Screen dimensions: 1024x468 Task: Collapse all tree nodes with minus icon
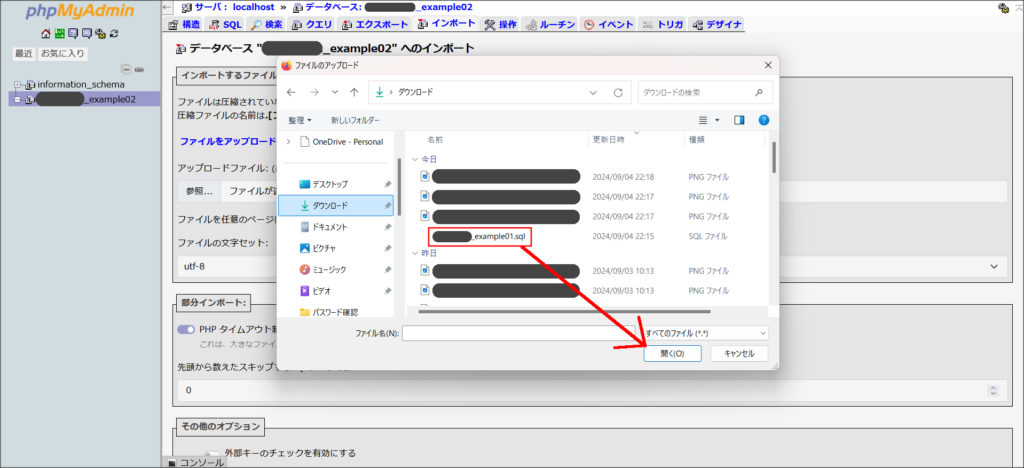tap(127, 69)
